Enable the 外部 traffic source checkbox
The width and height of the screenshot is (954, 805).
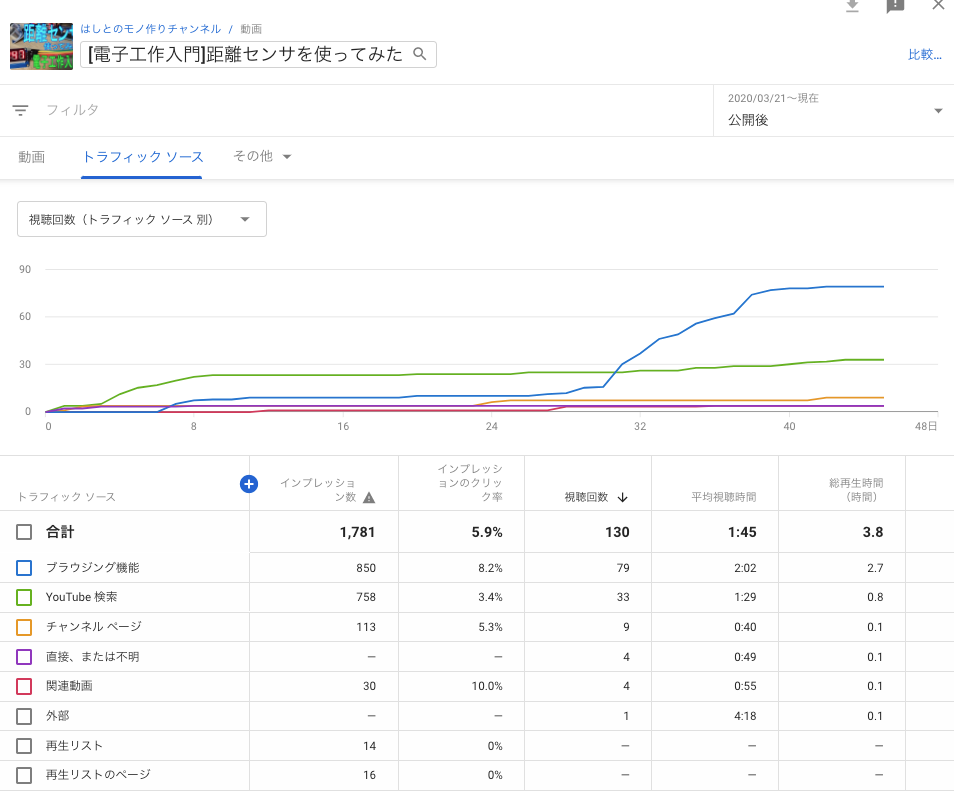click(25, 716)
